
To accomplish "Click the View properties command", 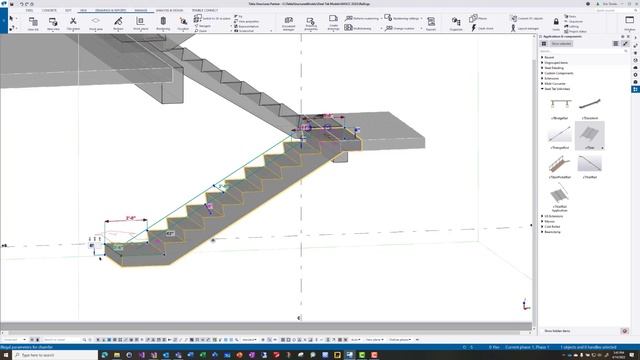I will [247, 21].
